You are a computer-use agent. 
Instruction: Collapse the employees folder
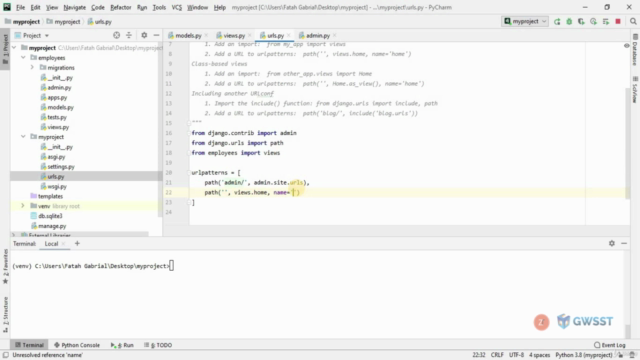pos(23,58)
